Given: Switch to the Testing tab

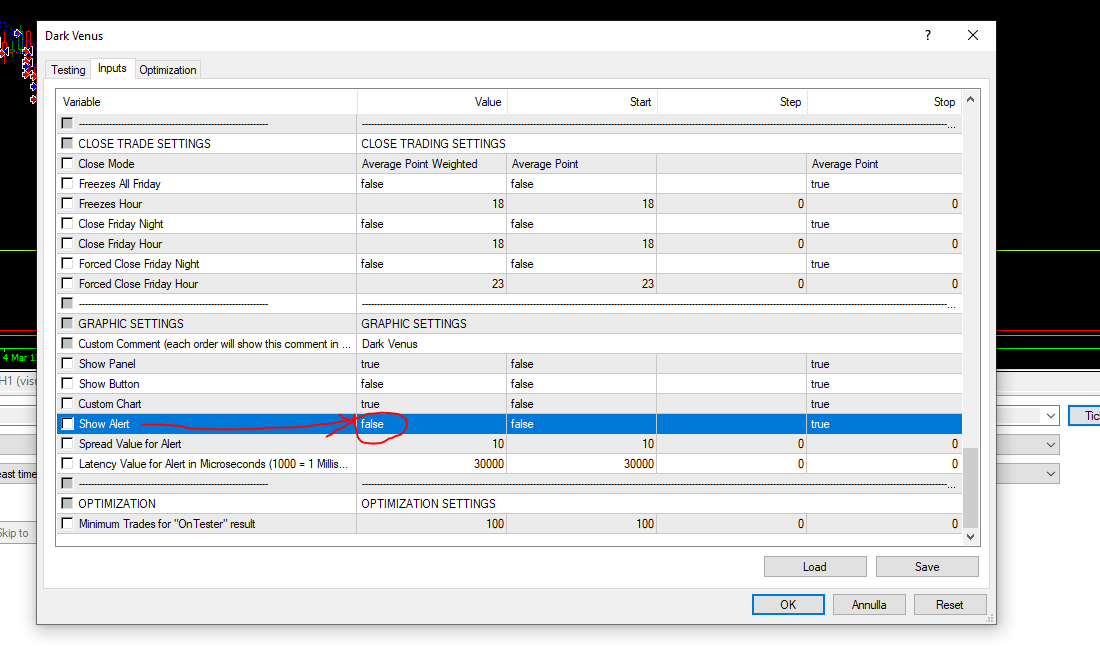Looking at the screenshot, I should coord(68,69).
